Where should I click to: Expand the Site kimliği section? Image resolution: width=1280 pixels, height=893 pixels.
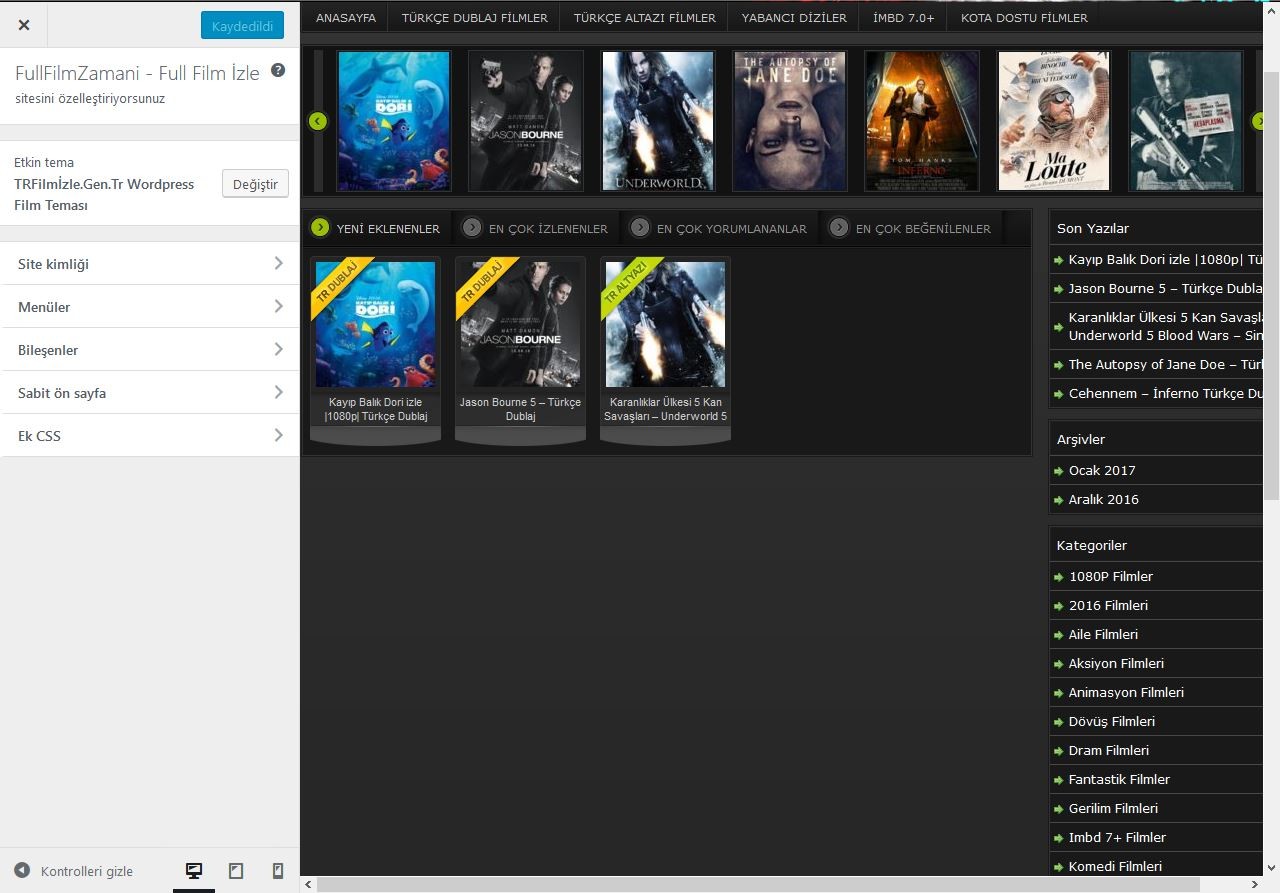(x=150, y=264)
